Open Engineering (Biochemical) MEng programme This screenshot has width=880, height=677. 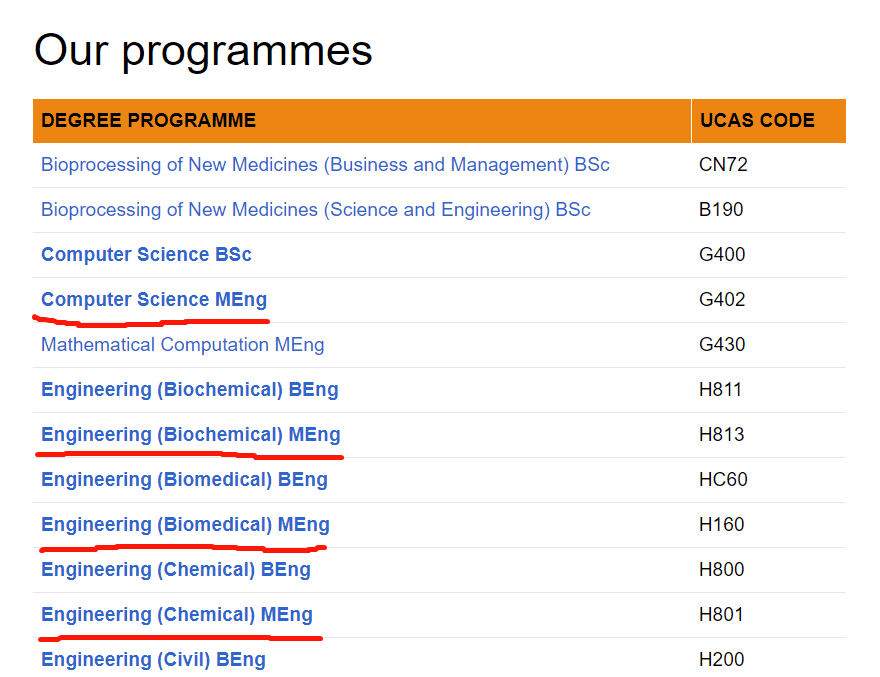click(191, 434)
